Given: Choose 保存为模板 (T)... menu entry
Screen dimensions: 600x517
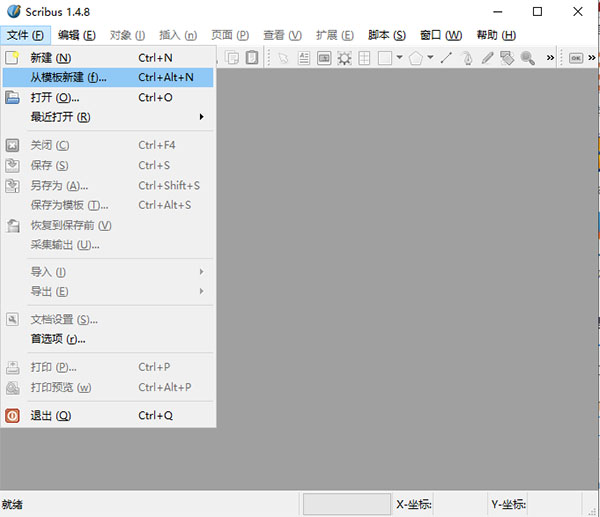Looking at the screenshot, I should pyautogui.click(x=108, y=205).
